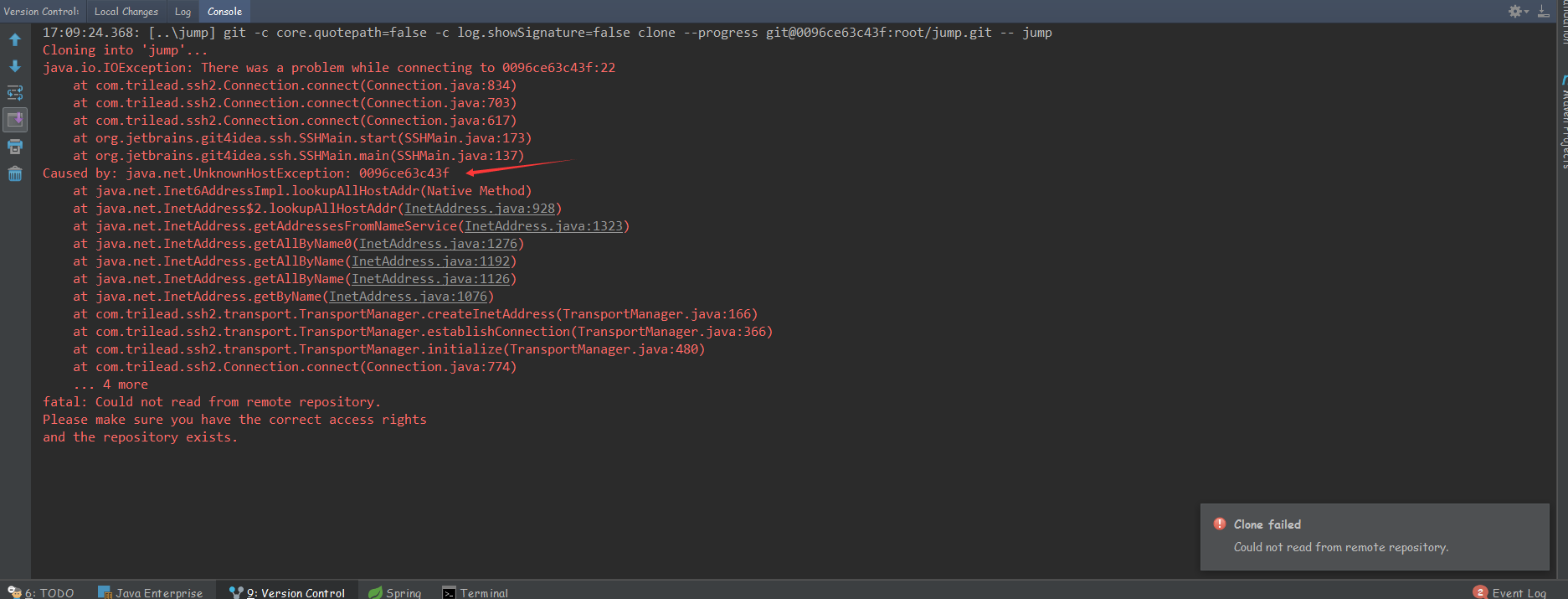Image resolution: width=1568 pixels, height=599 pixels.
Task: Click the SSHMain.main(SSHMain.java:137) stack line
Action: (x=299, y=156)
